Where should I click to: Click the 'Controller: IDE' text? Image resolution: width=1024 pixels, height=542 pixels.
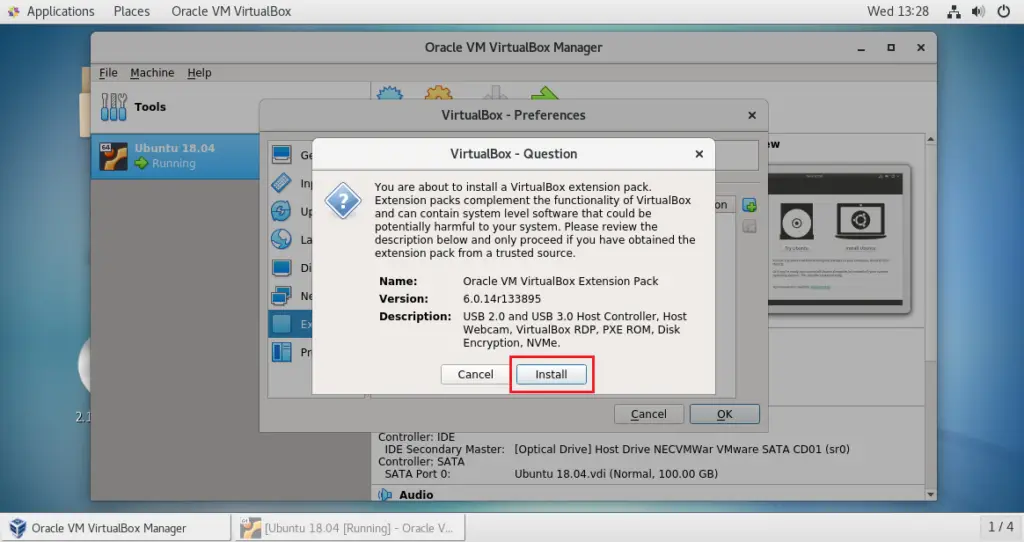pyautogui.click(x=416, y=437)
